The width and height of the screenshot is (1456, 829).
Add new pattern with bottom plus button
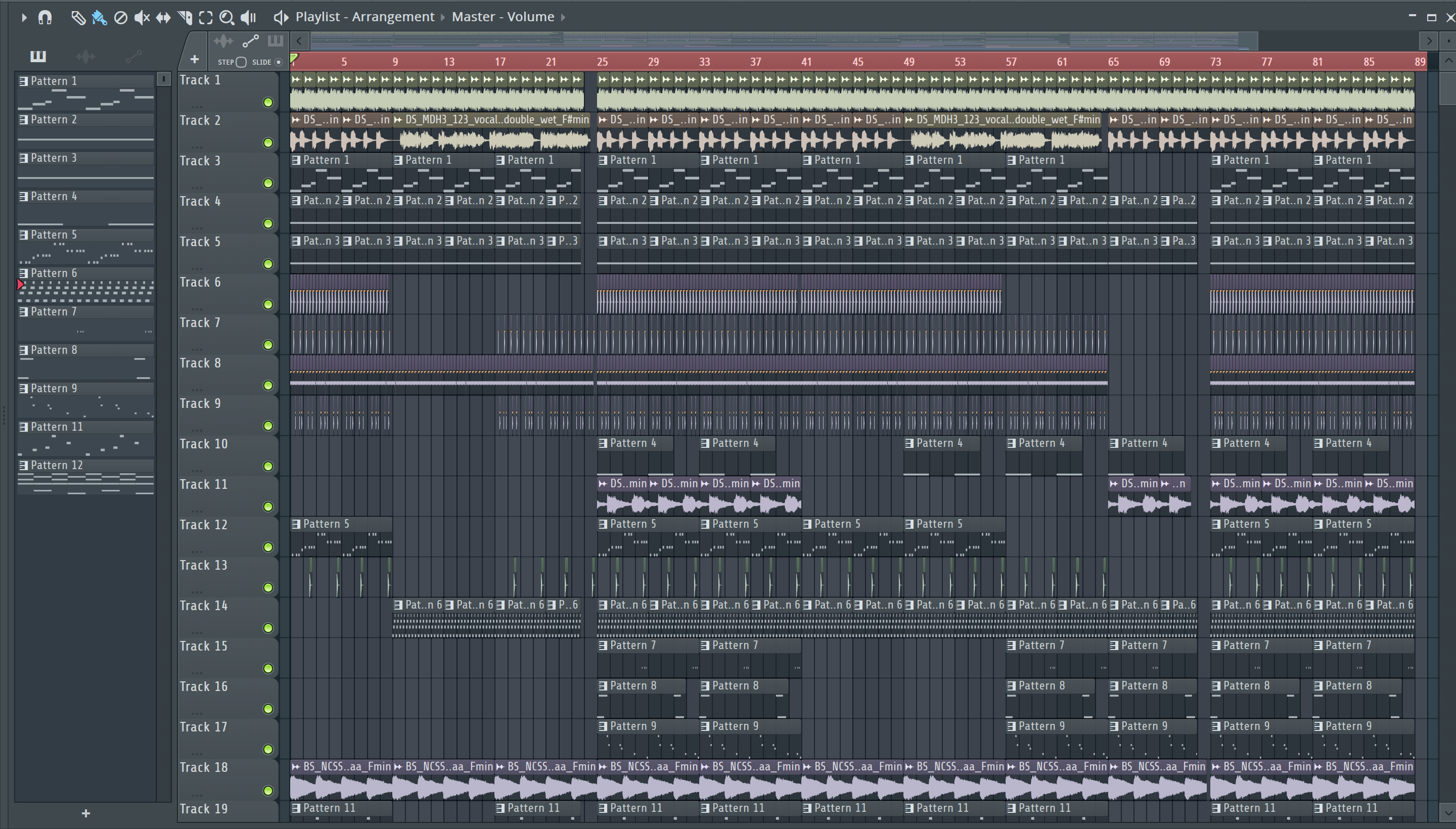click(86, 813)
